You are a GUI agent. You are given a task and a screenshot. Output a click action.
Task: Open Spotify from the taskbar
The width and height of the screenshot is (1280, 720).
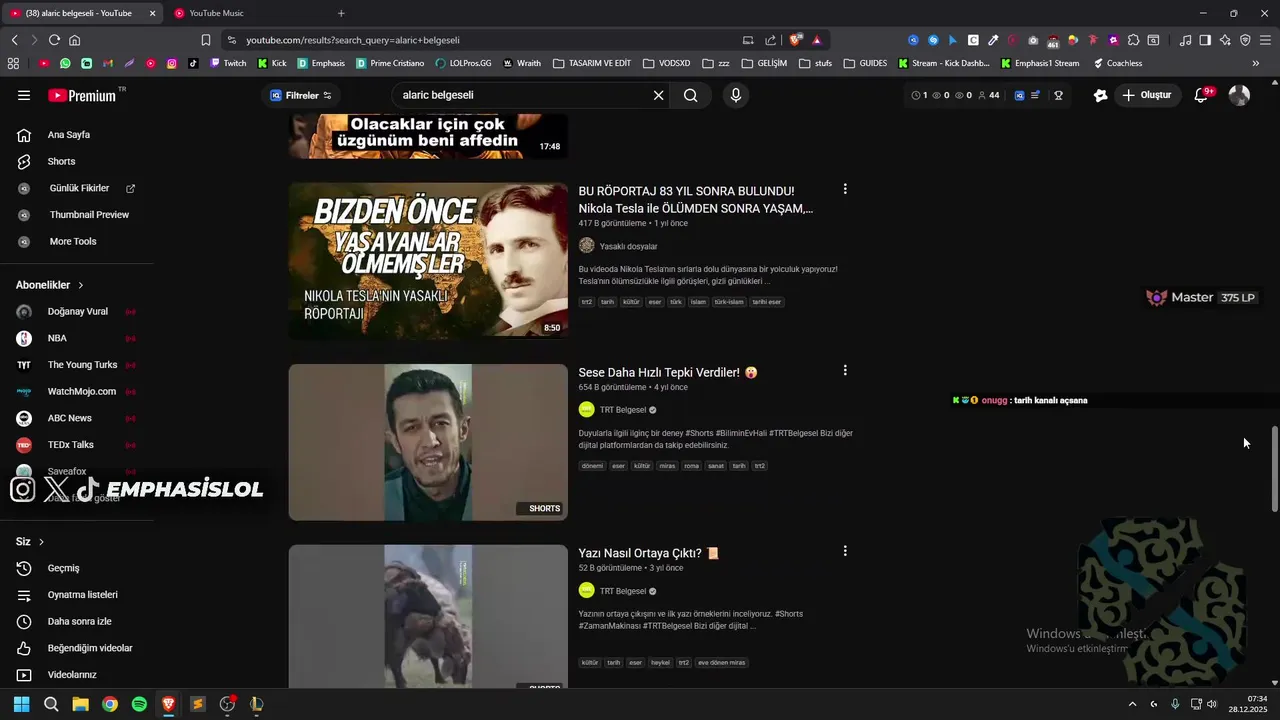point(139,704)
